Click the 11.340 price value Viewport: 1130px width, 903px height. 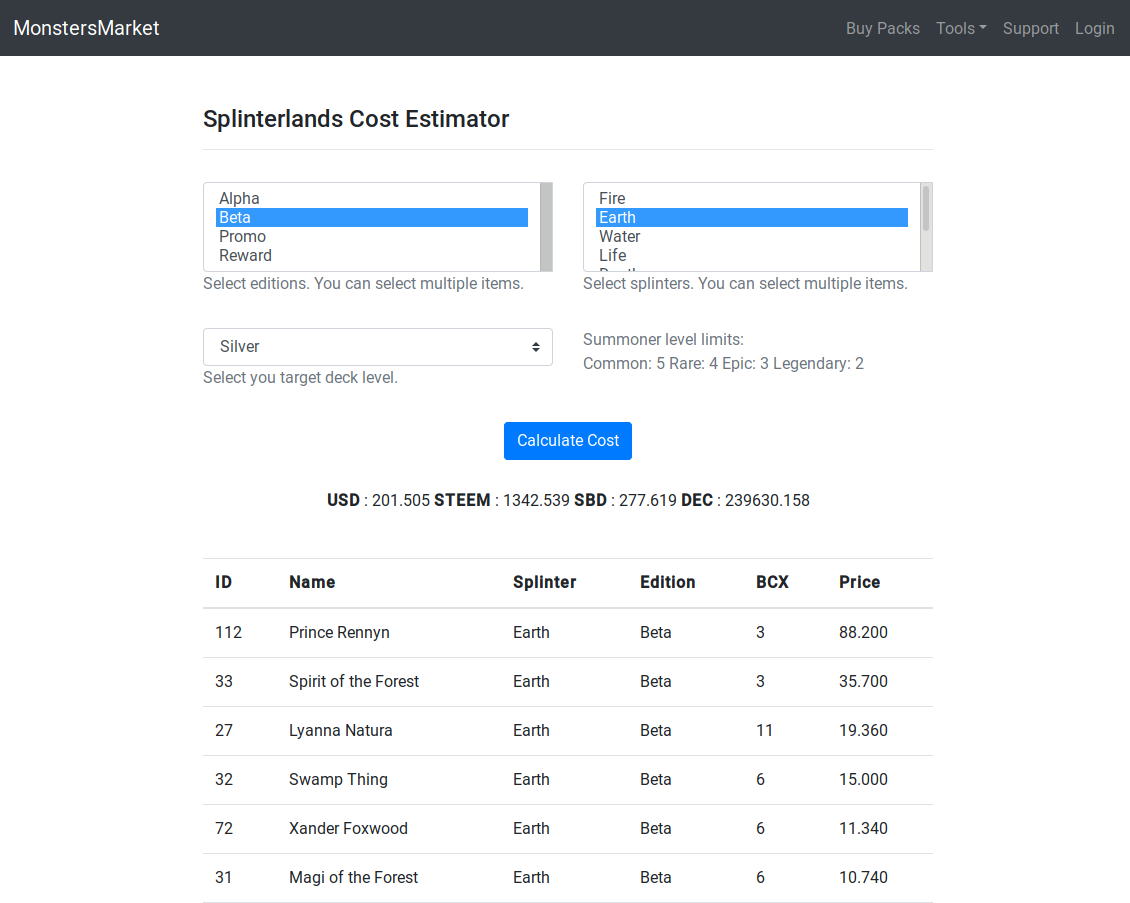point(863,829)
